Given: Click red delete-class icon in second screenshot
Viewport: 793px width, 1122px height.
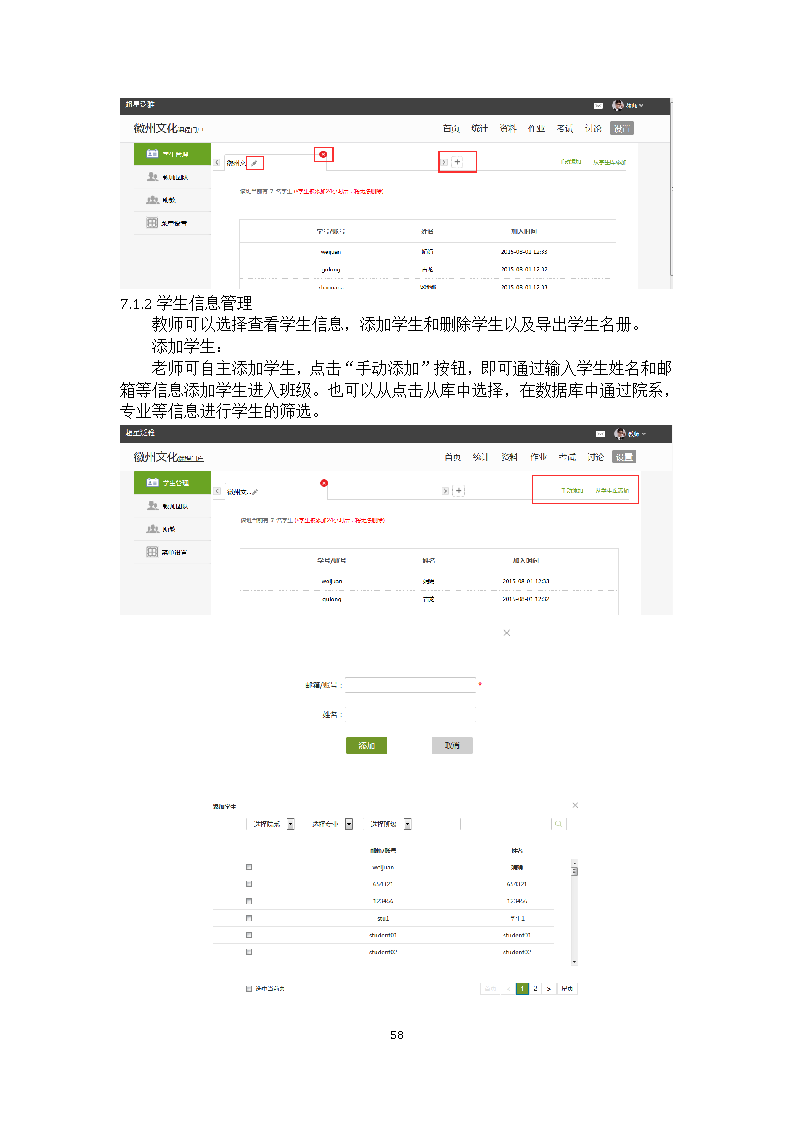Looking at the screenshot, I should [x=324, y=483].
